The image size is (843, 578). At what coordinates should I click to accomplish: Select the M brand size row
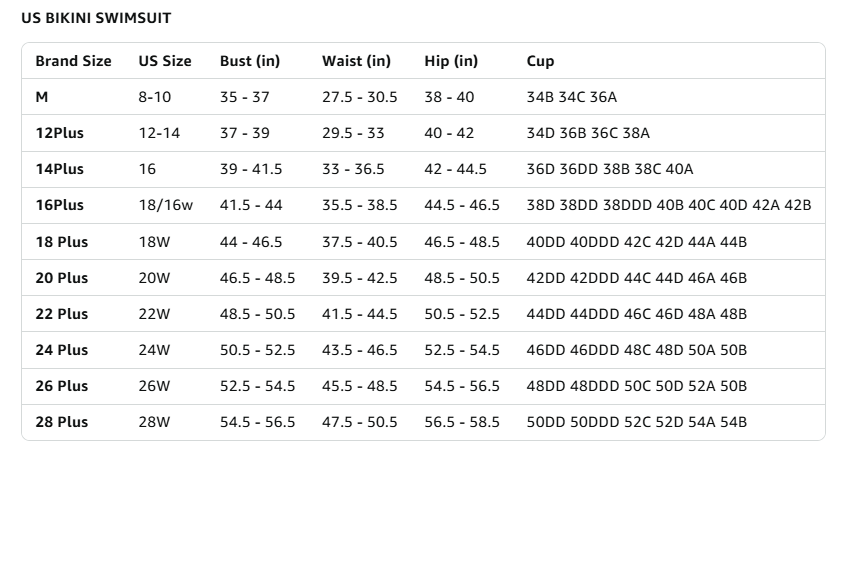coord(423,97)
